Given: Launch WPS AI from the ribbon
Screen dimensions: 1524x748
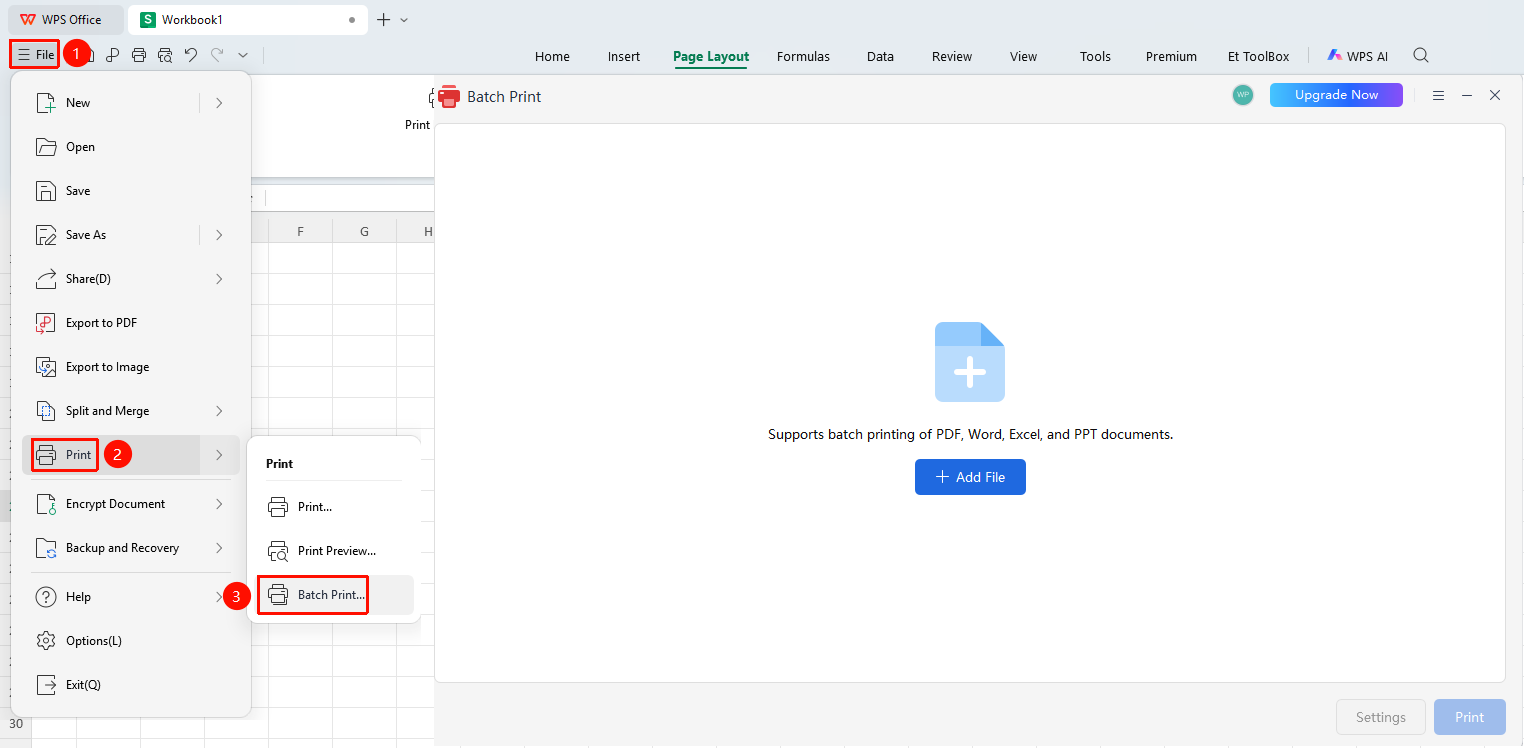Looking at the screenshot, I should tap(1357, 56).
